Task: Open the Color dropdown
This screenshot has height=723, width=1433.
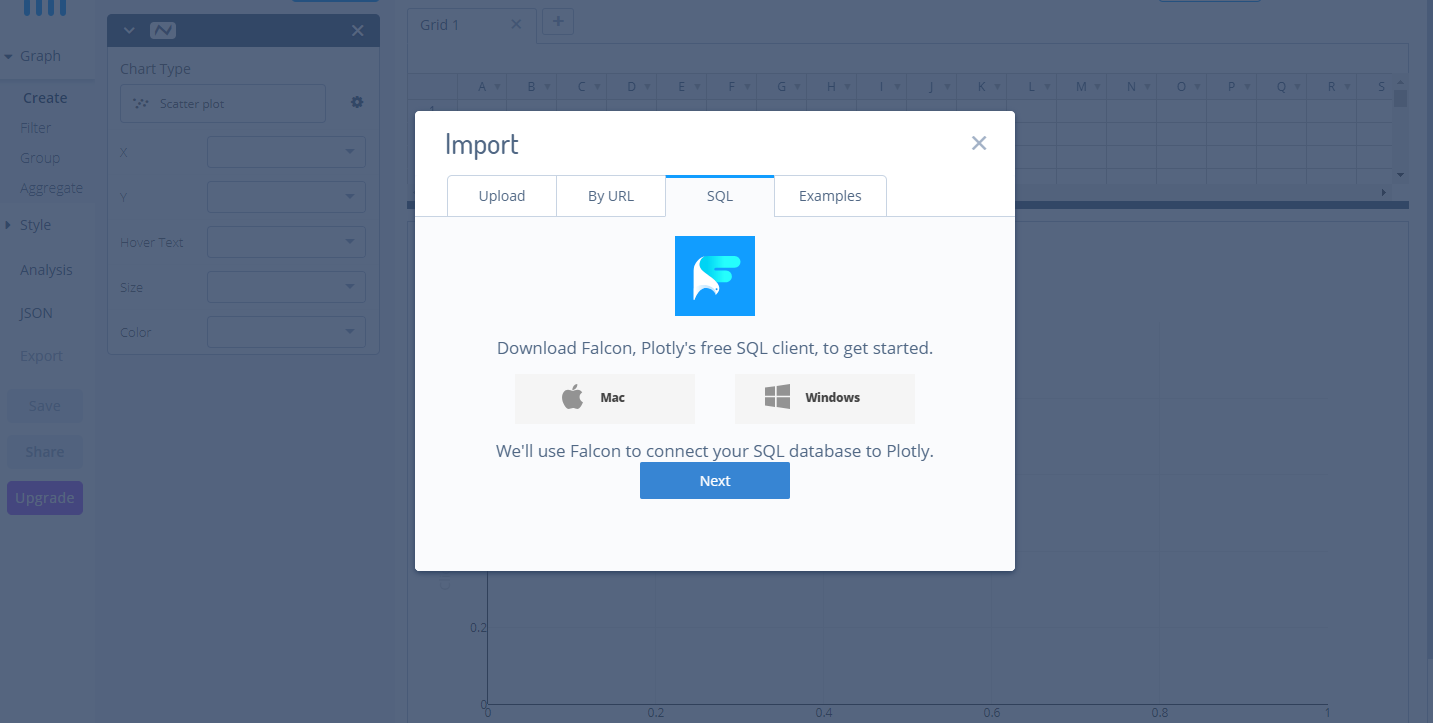Action: coord(286,332)
